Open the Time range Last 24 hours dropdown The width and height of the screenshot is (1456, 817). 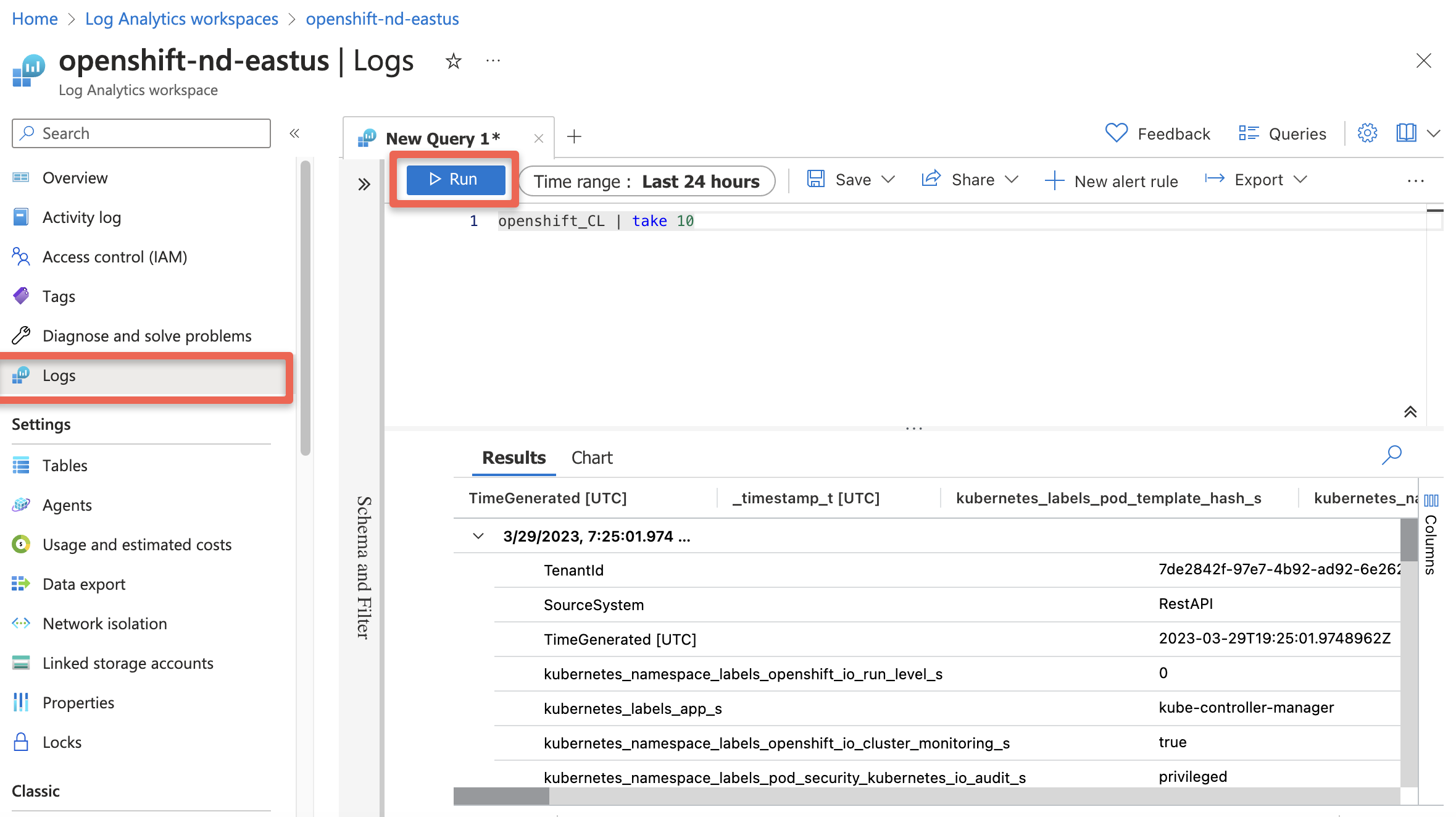(x=646, y=181)
